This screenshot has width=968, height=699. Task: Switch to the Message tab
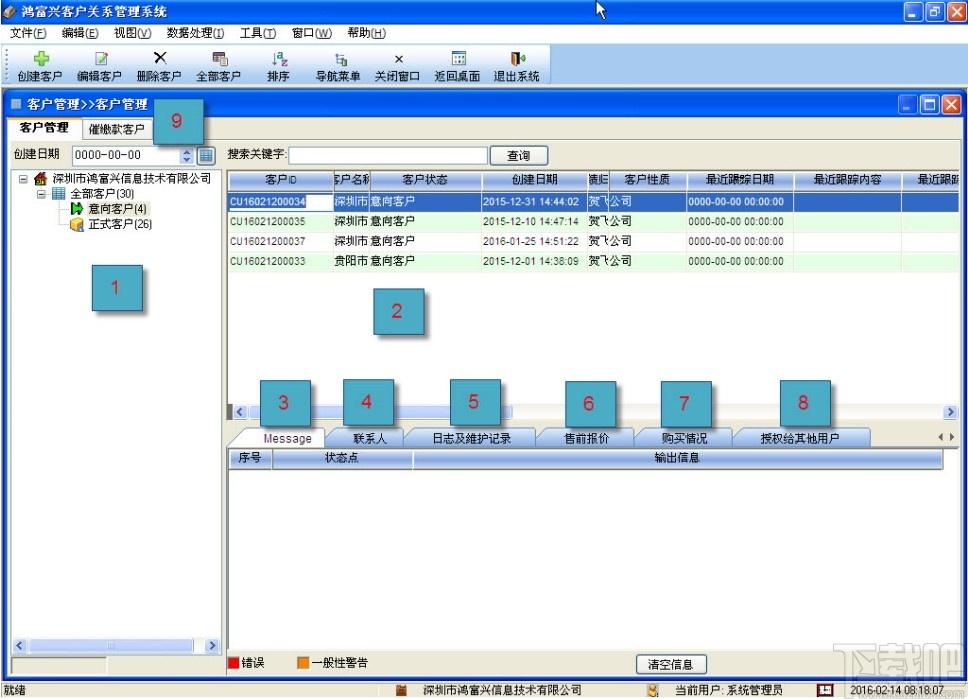[x=287, y=438]
